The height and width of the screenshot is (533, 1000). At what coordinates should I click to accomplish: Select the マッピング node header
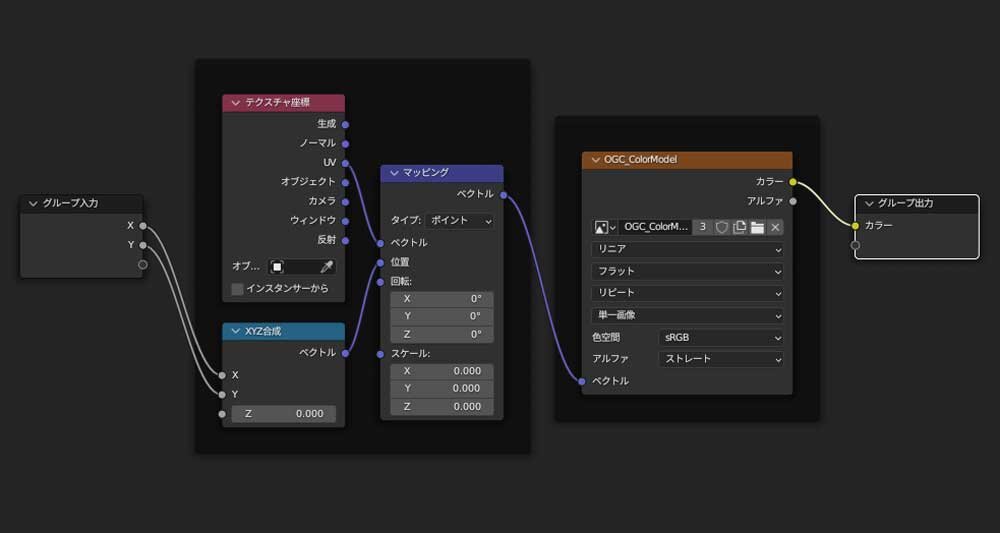pos(442,173)
